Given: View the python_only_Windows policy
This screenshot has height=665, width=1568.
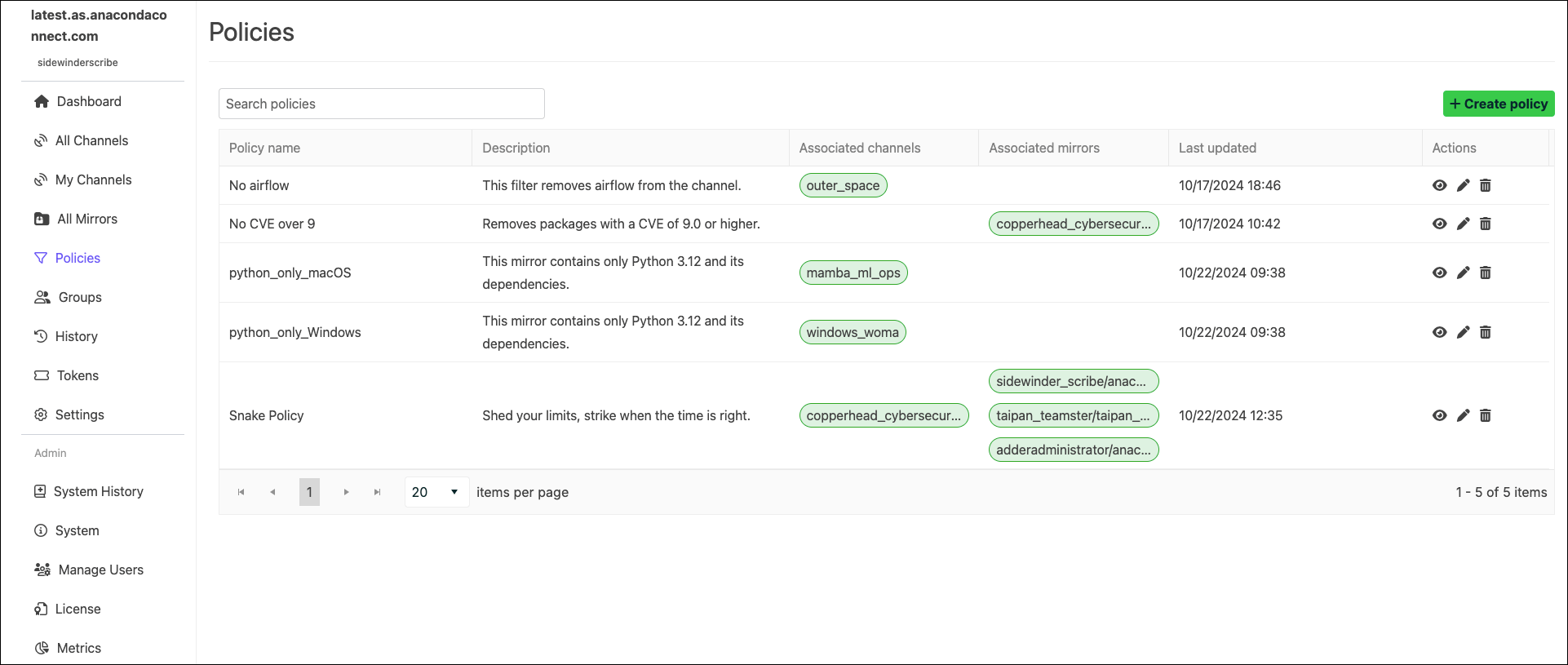Looking at the screenshot, I should tap(1440, 332).
